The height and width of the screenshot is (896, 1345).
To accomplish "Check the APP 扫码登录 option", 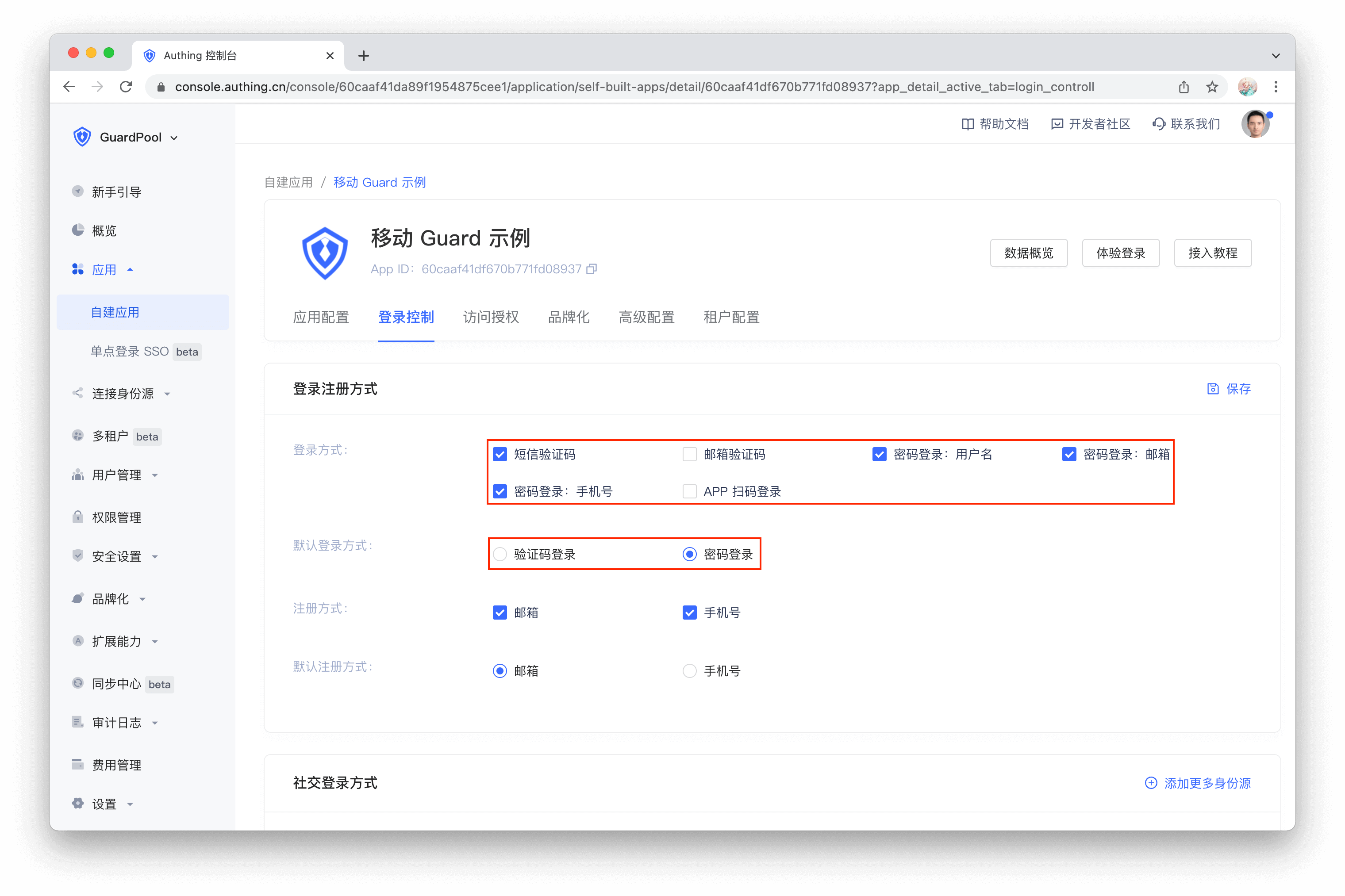I will point(689,491).
